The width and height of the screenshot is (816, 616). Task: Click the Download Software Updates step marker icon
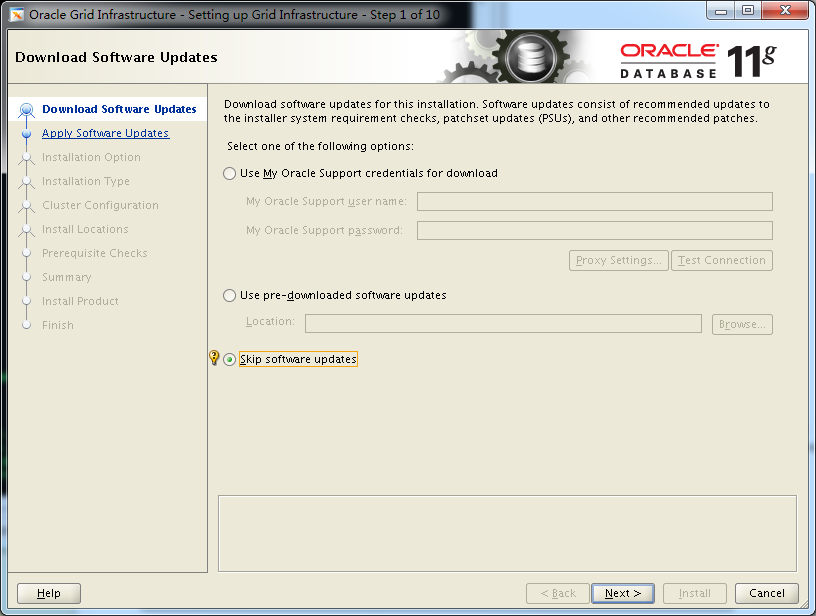click(x=27, y=110)
